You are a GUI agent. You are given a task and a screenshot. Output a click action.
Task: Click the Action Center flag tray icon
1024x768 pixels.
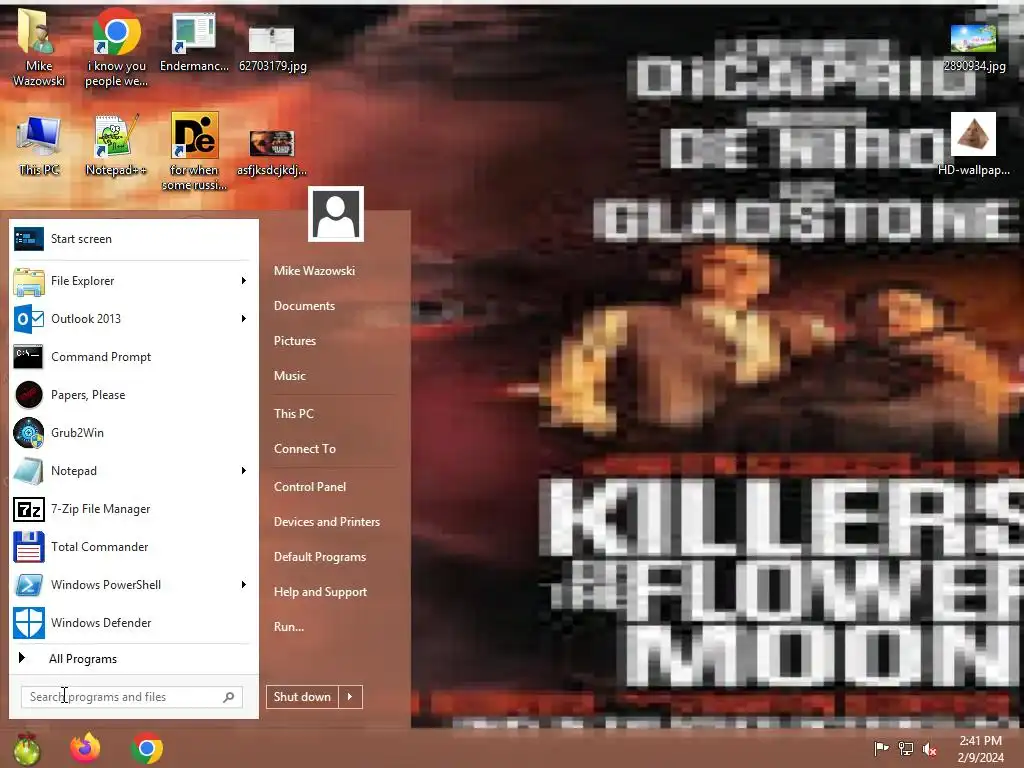click(x=881, y=748)
